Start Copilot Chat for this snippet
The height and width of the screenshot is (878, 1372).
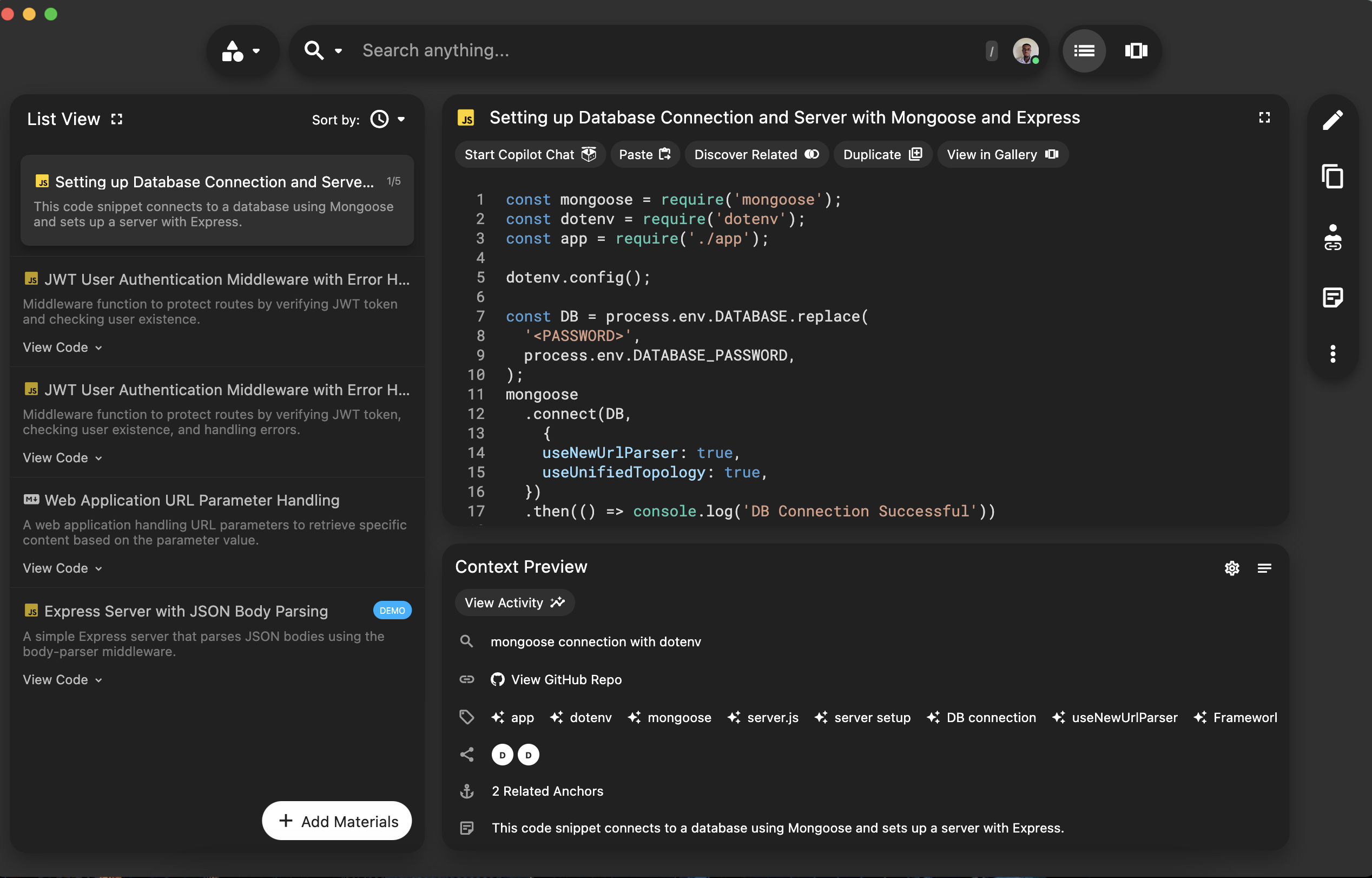pyautogui.click(x=529, y=154)
